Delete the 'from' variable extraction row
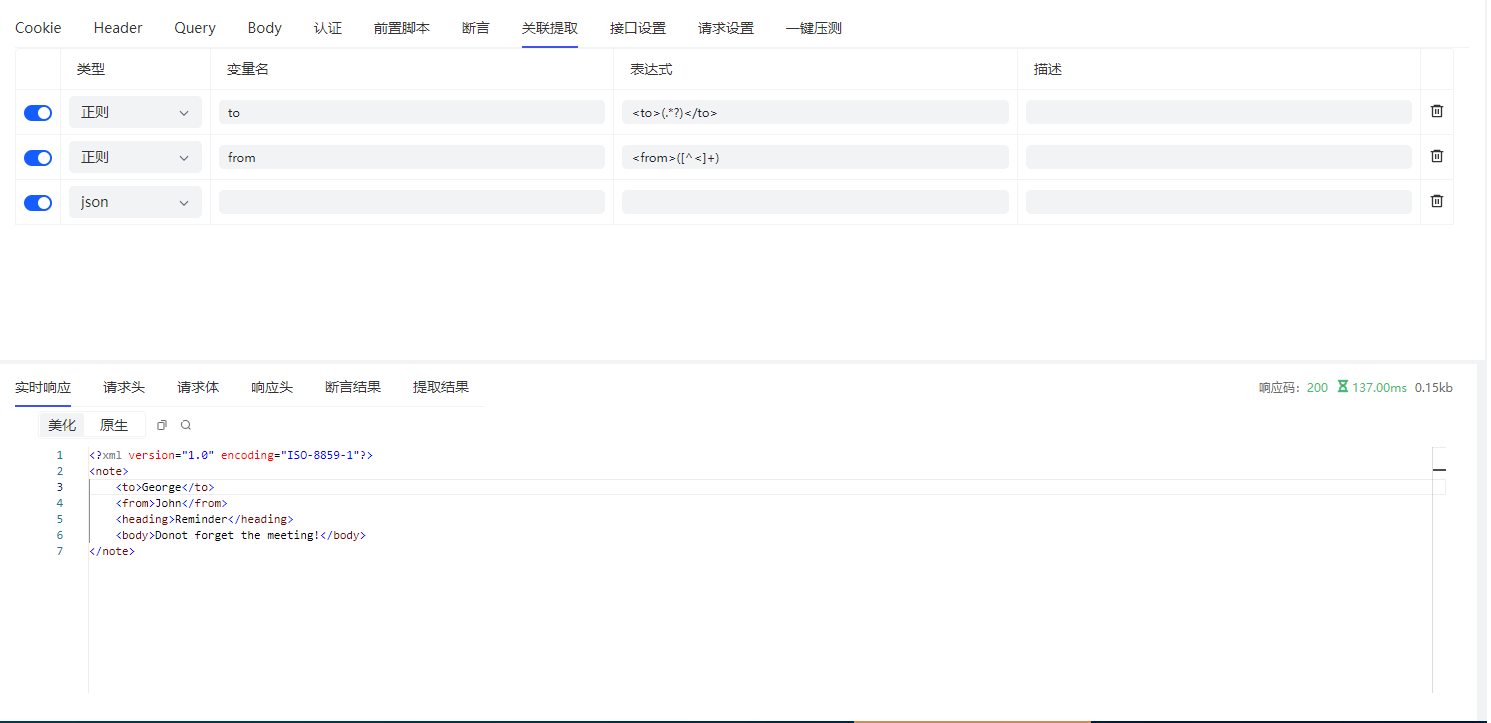 (1436, 156)
